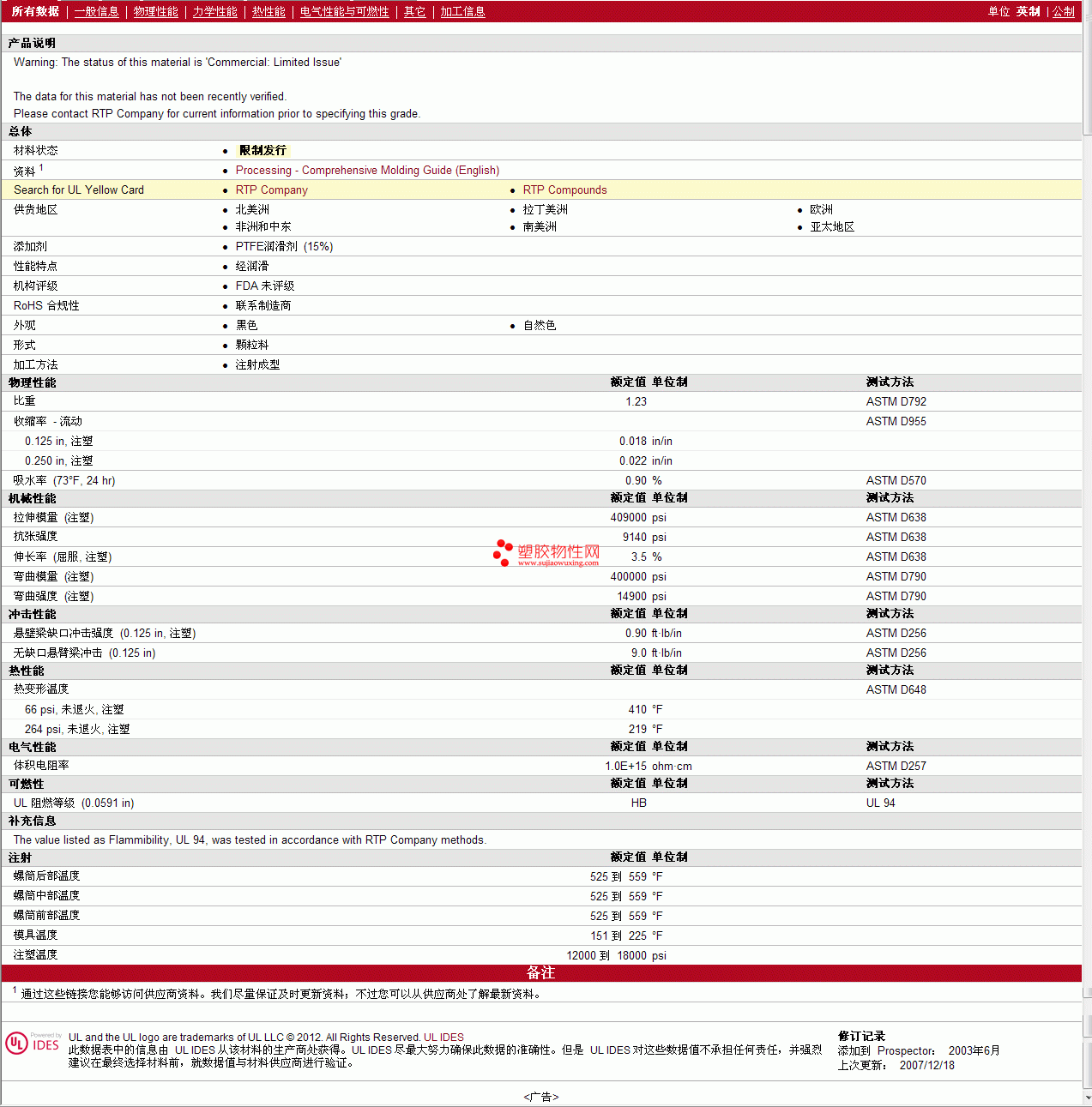Select 英制 units option
The height and width of the screenshot is (1107, 1092).
(1028, 11)
